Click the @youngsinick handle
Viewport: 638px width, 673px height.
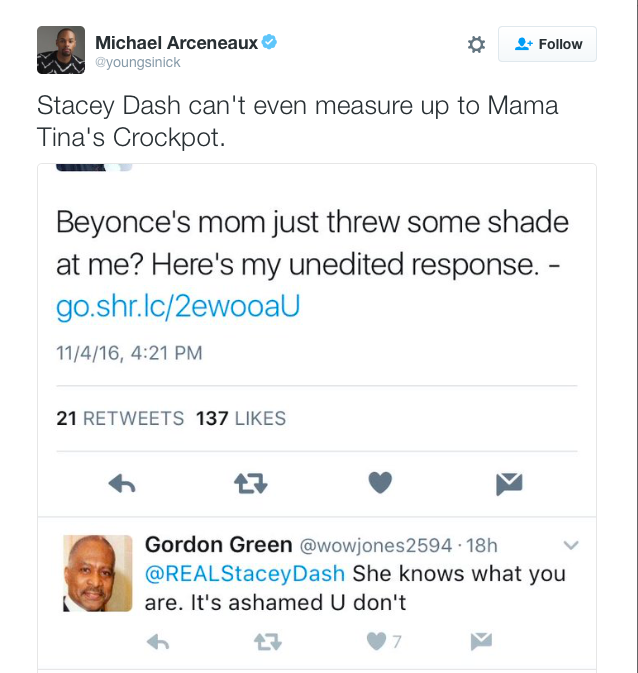[x=138, y=63]
